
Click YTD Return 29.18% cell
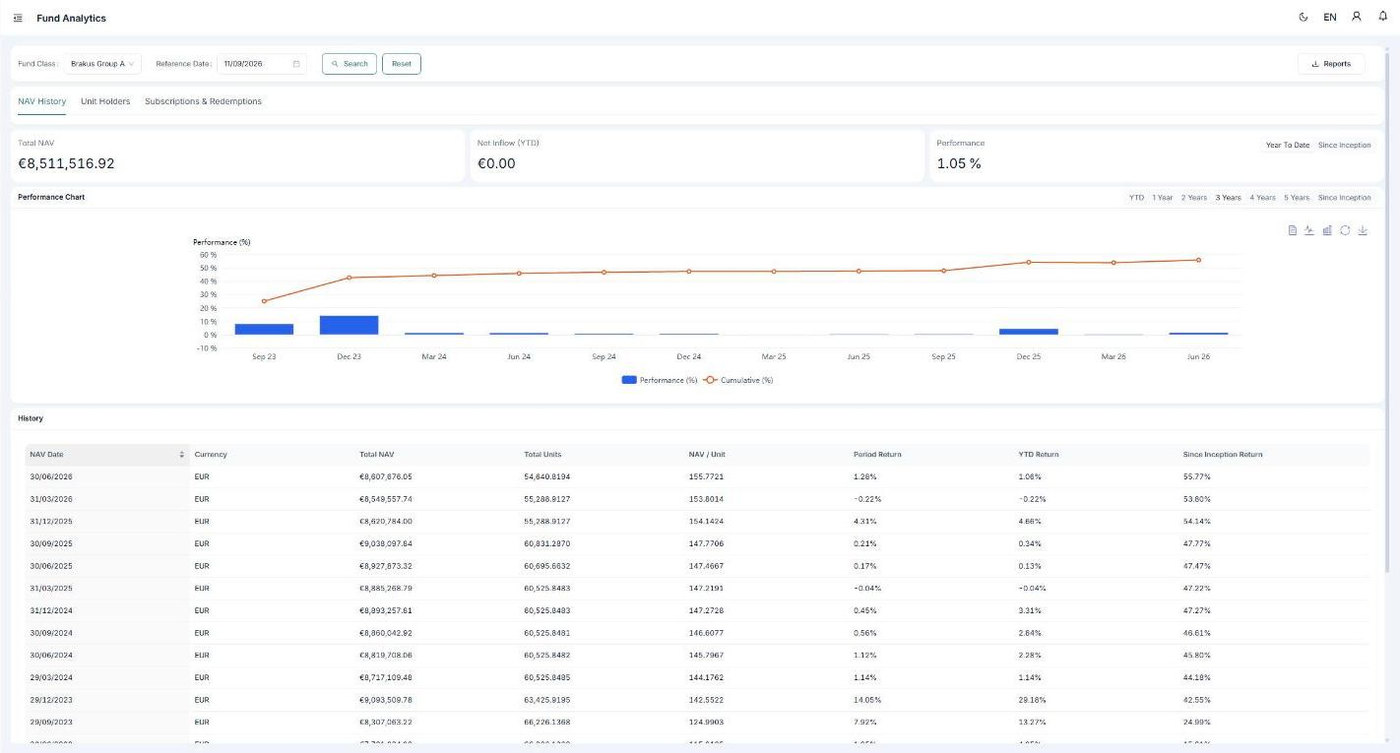coord(1032,700)
